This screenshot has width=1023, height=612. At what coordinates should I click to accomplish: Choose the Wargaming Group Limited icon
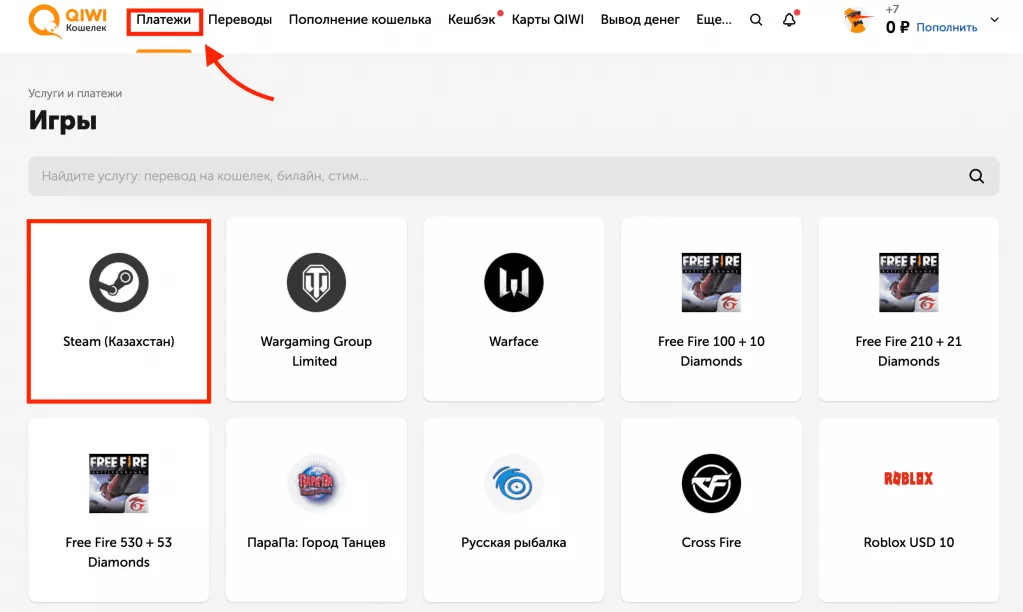point(316,283)
